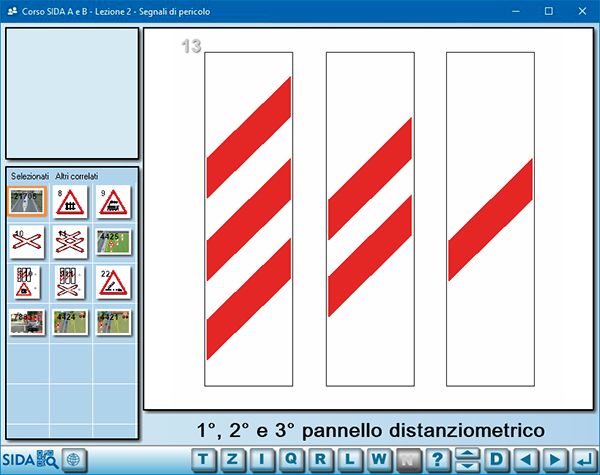Screen dimensions: 600x475
Task: Click the D button in toolbar
Action: point(497,459)
